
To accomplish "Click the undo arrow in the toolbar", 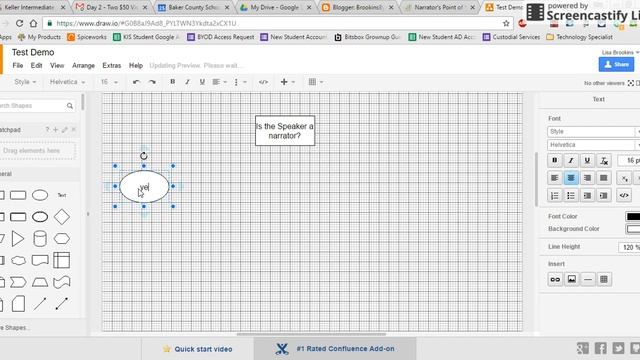I will (136, 82).
